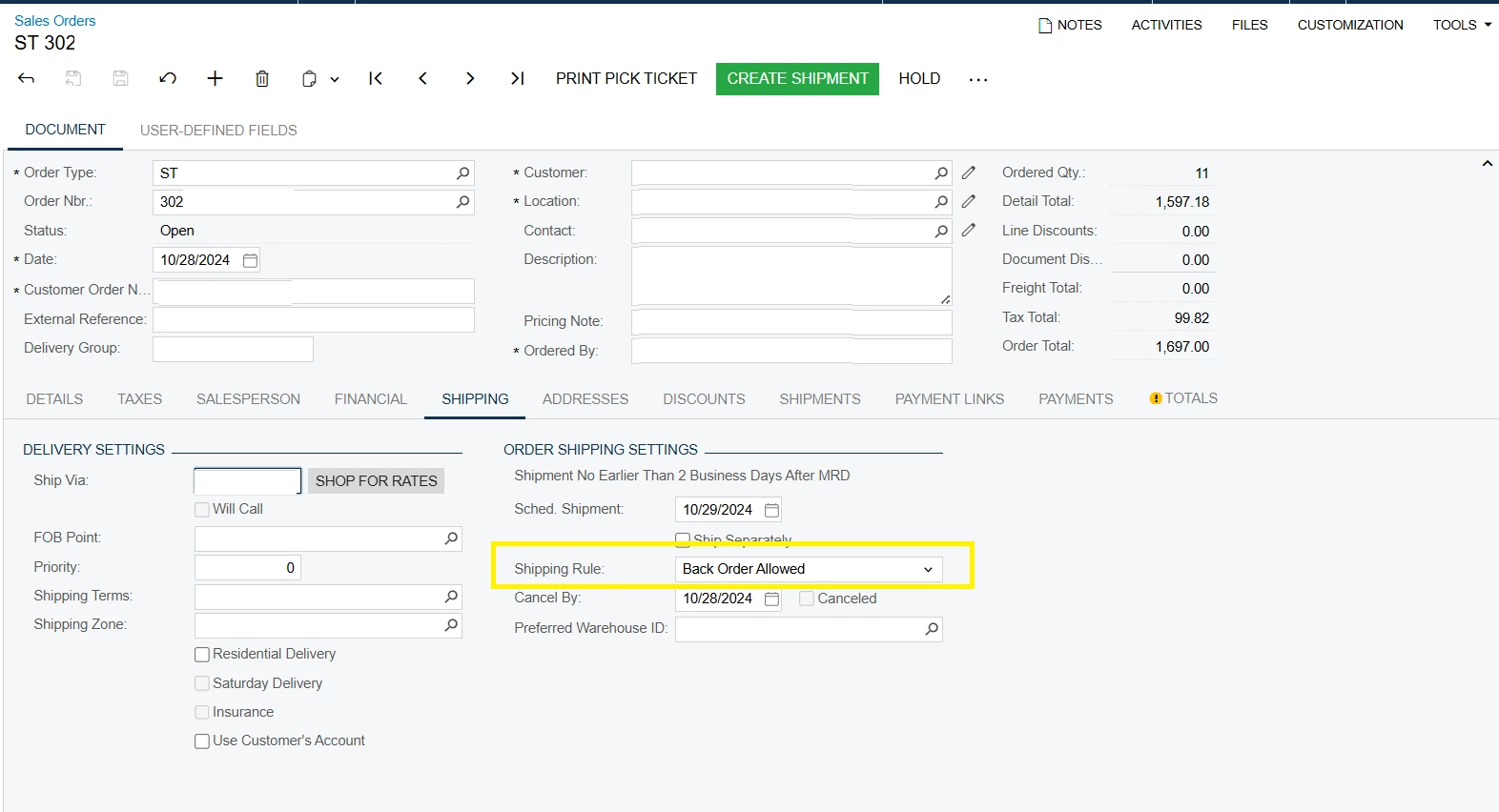Click the Hold button
Image resolution: width=1499 pixels, height=812 pixels.
coord(919,79)
